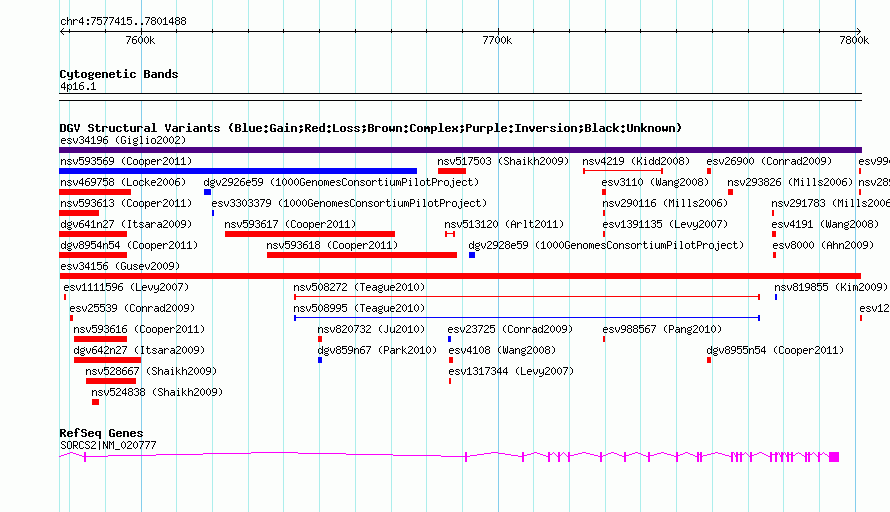Select esv3303379 1000GenomesConsortiumPilotProject variant
This screenshot has height=512, width=890.
coord(213,213)
